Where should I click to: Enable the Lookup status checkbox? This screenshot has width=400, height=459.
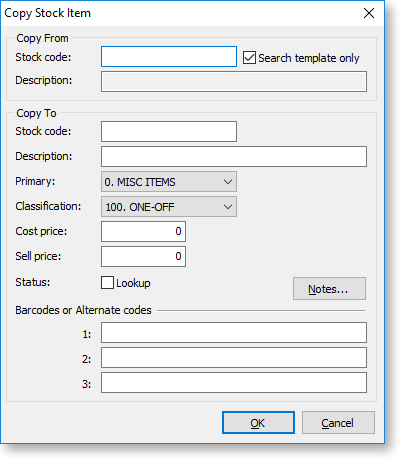(x=107, y=283)
